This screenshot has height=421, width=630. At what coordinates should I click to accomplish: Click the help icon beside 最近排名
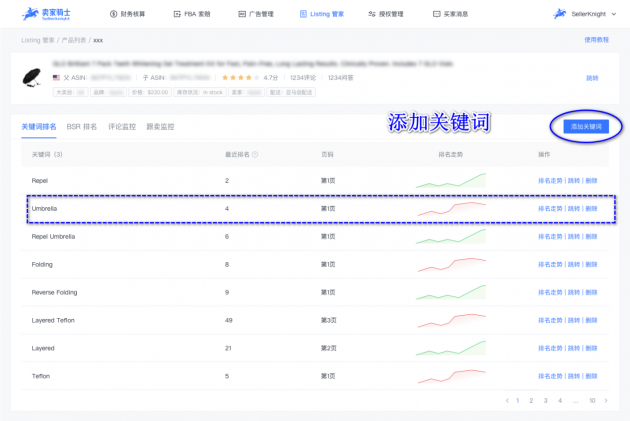coord(255,154)
